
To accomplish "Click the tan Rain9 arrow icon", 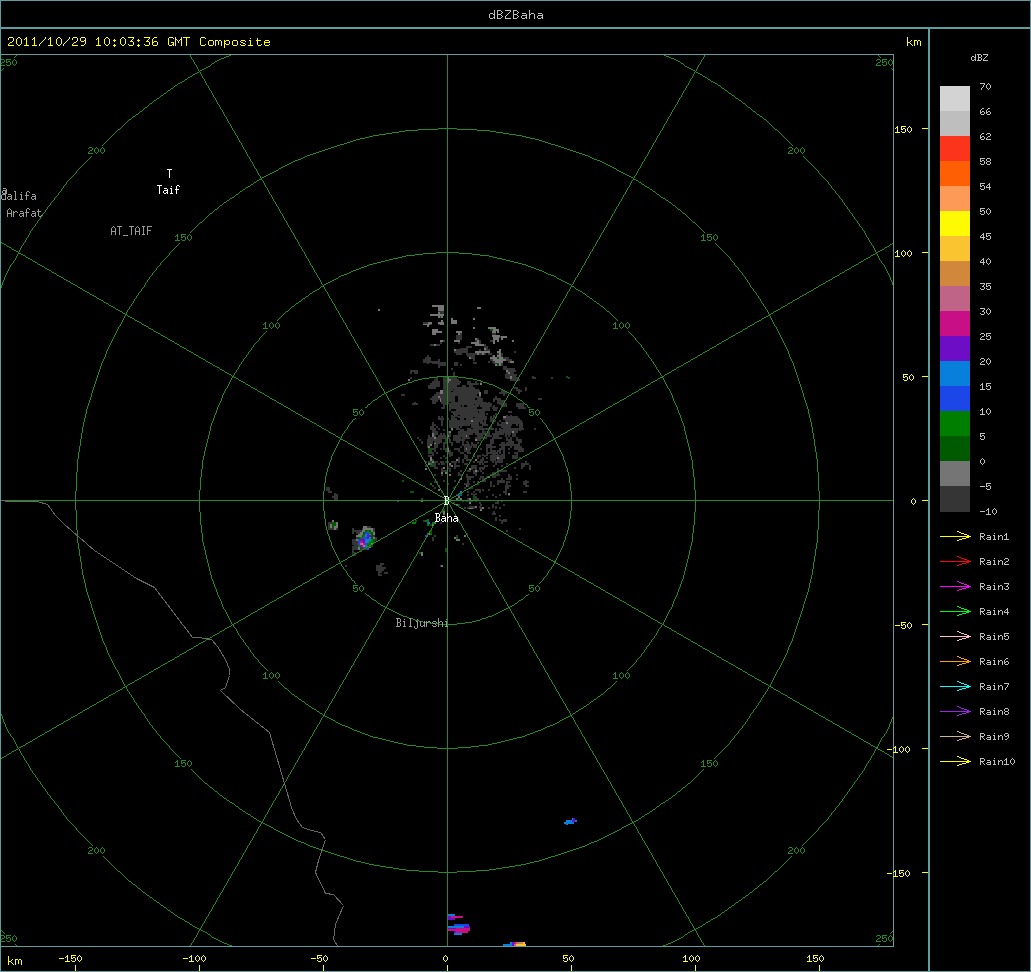I will click(955, 737).
